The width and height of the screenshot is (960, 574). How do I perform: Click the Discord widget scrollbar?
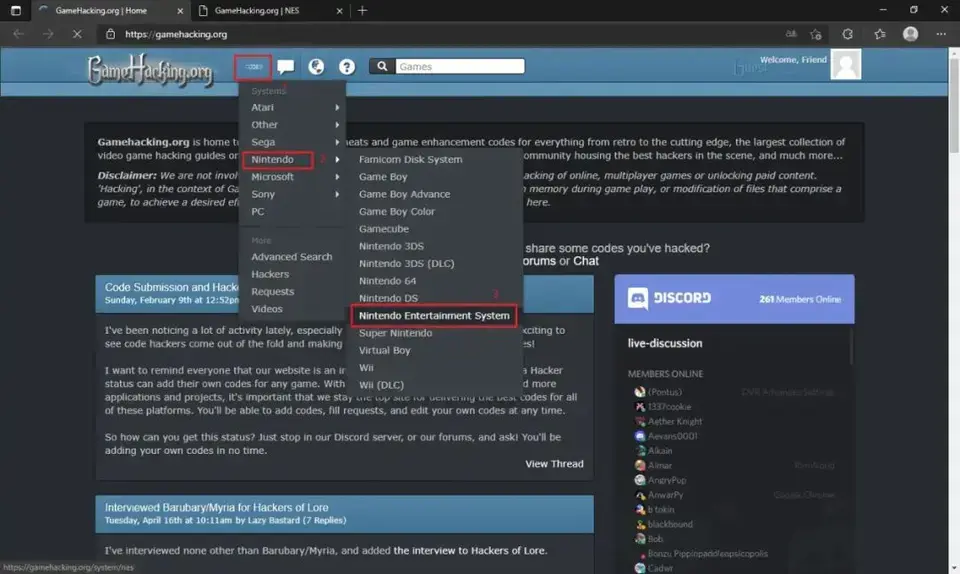(851, 346)
